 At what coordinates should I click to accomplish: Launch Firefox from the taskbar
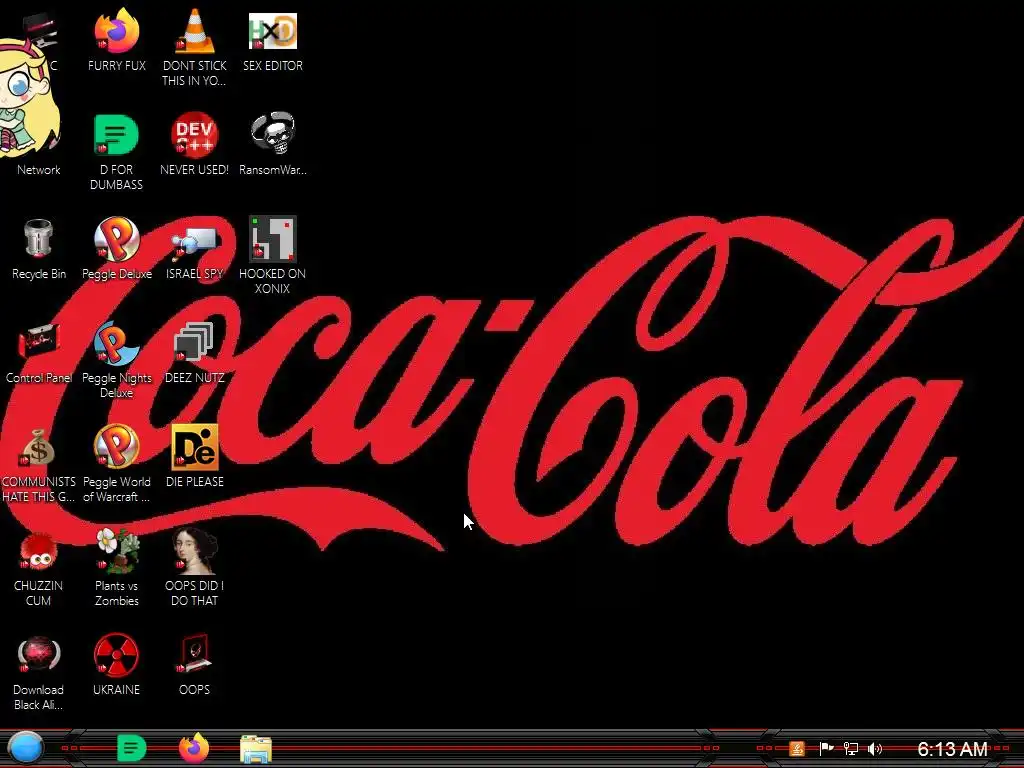[x=194, y=748]
